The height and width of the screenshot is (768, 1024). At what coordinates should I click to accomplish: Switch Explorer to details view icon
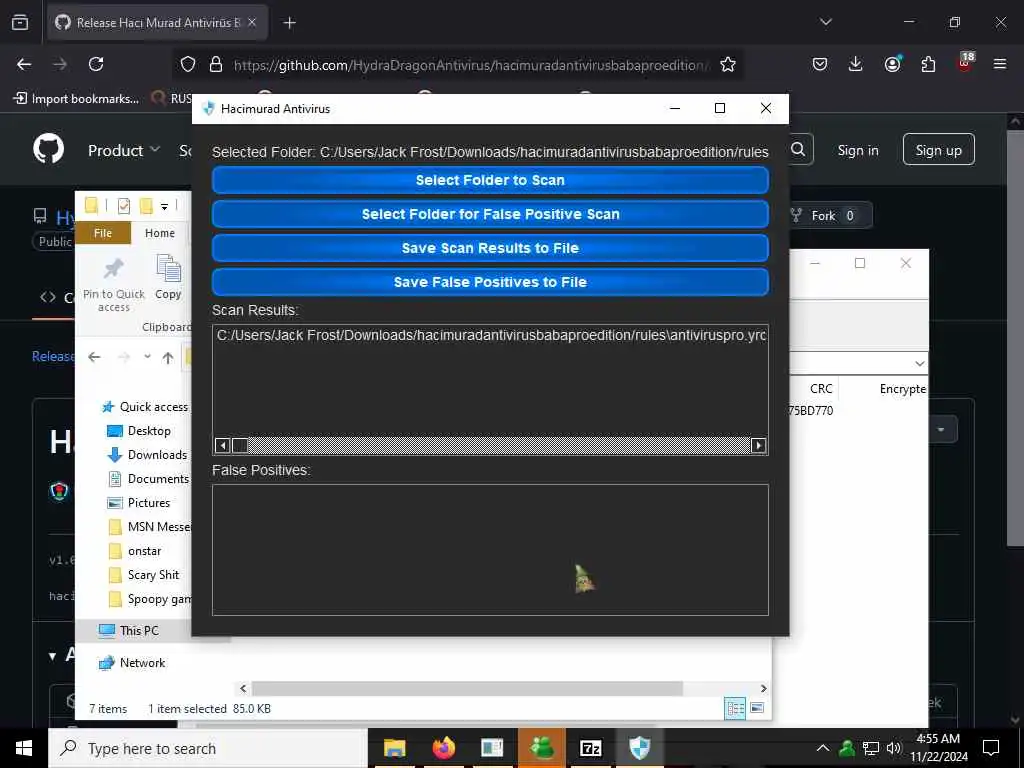[735, 709]
